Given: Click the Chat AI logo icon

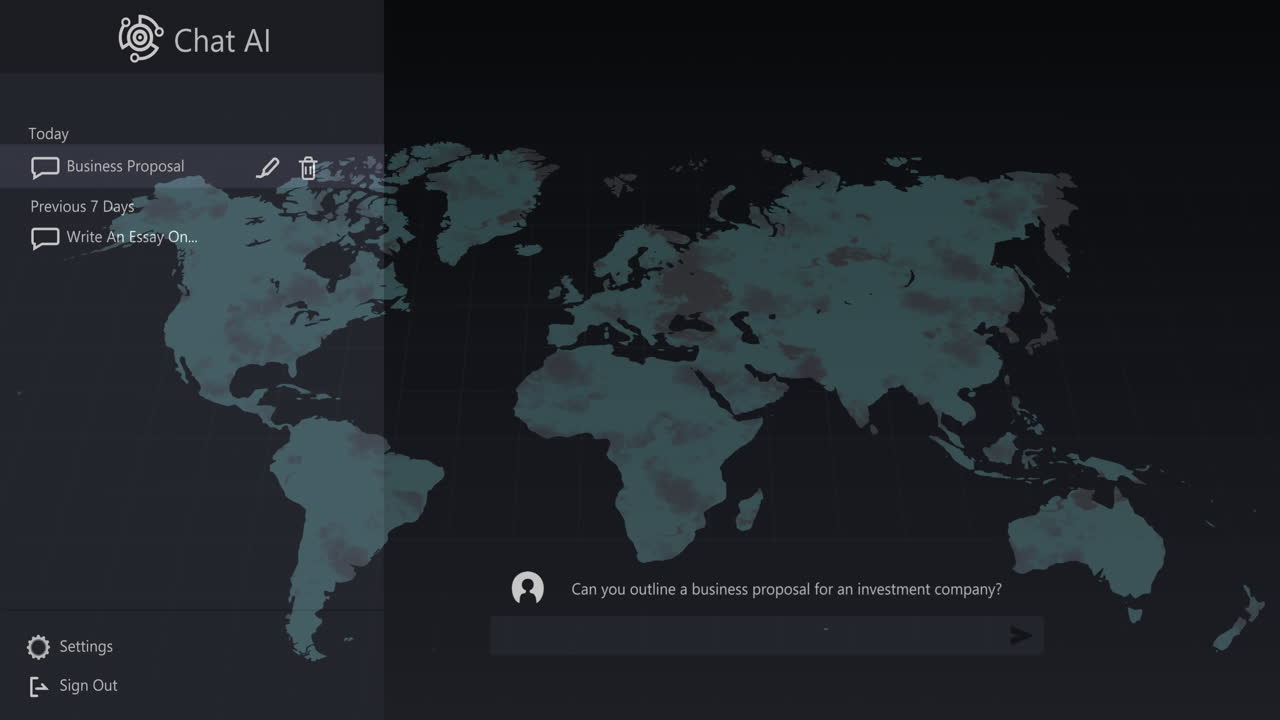Looking at the screenshot, I should 140,38.
